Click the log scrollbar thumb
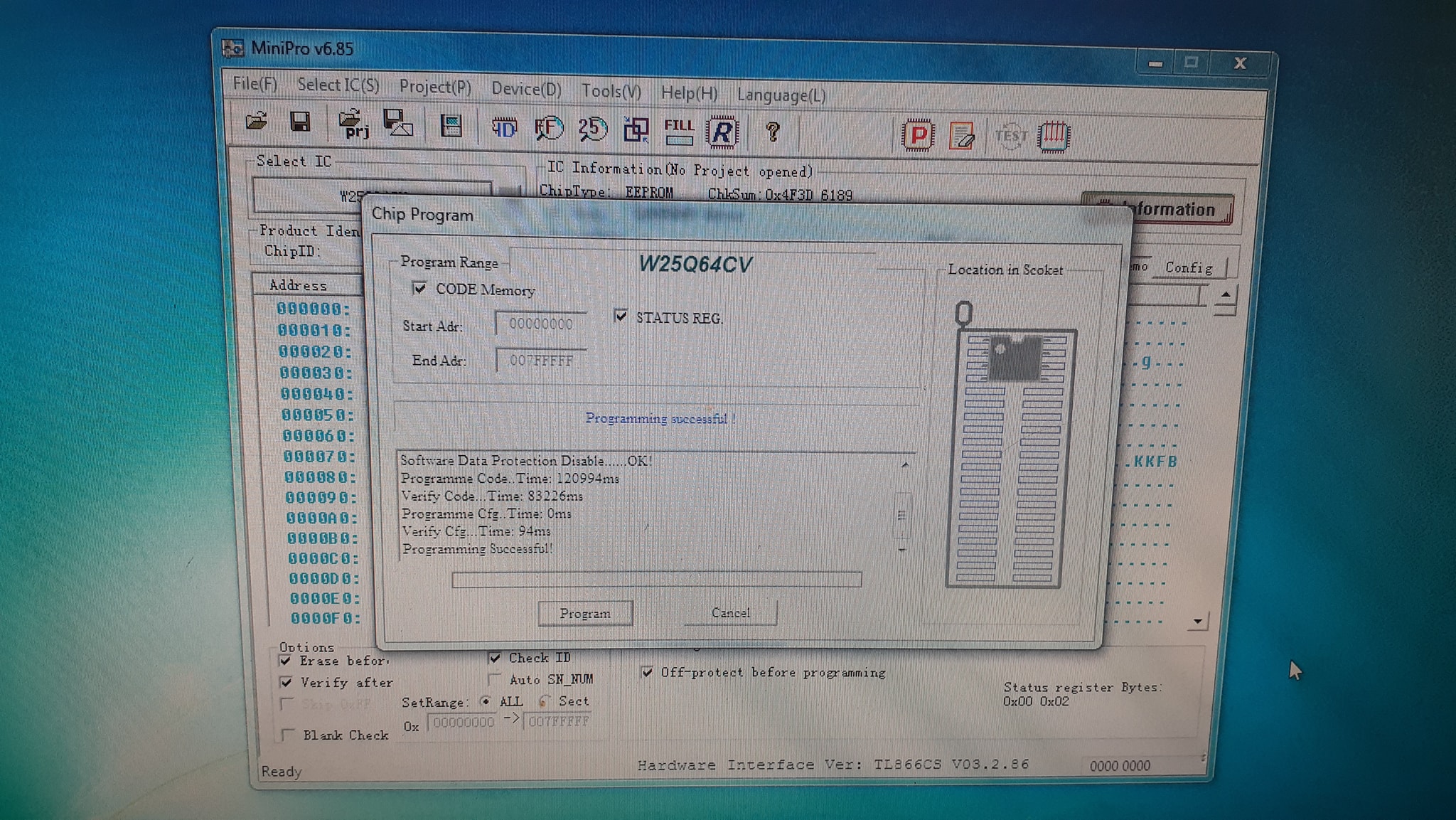This screenshot has height=820, width=1456. pyautogui.click(x=902, y=515)
